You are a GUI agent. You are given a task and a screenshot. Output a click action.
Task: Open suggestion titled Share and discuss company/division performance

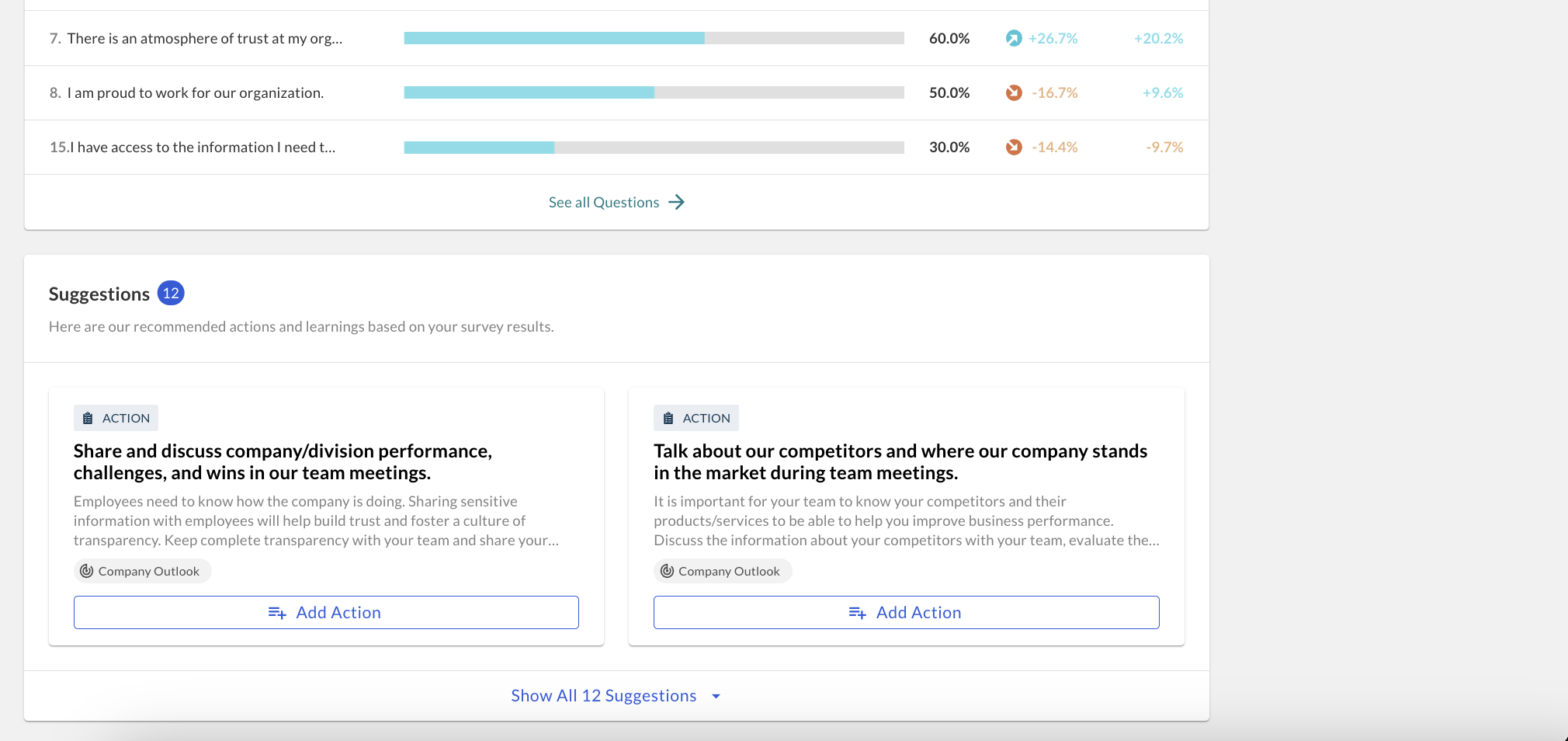click(283, 462)
